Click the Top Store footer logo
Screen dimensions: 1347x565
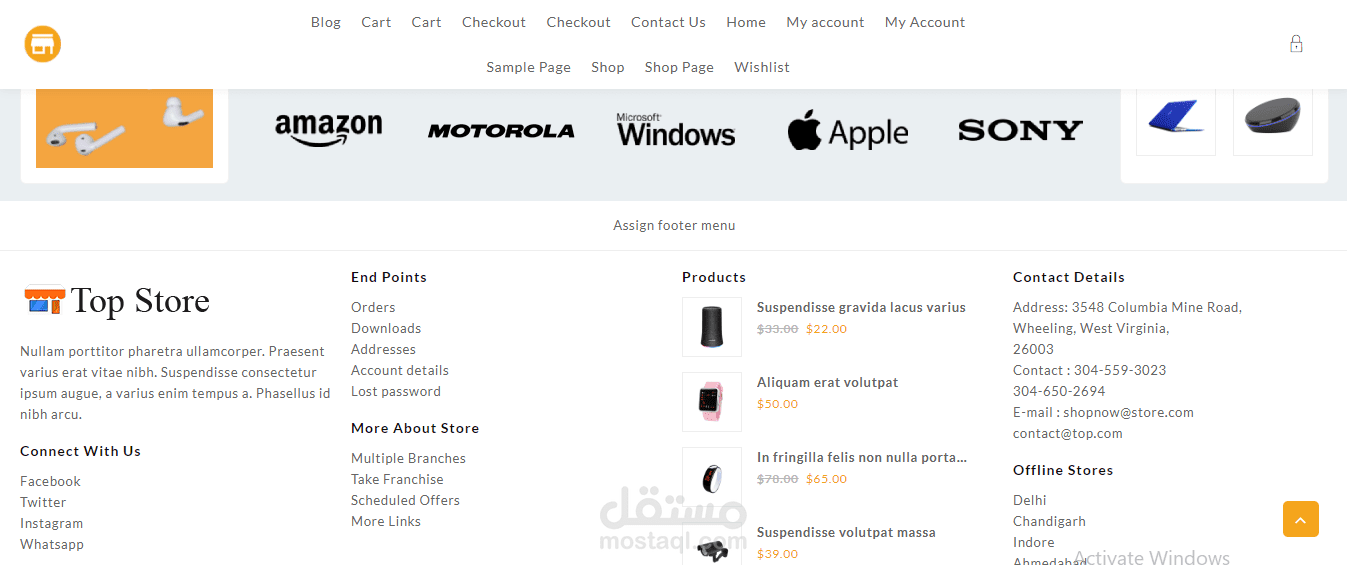click(116, 300)
